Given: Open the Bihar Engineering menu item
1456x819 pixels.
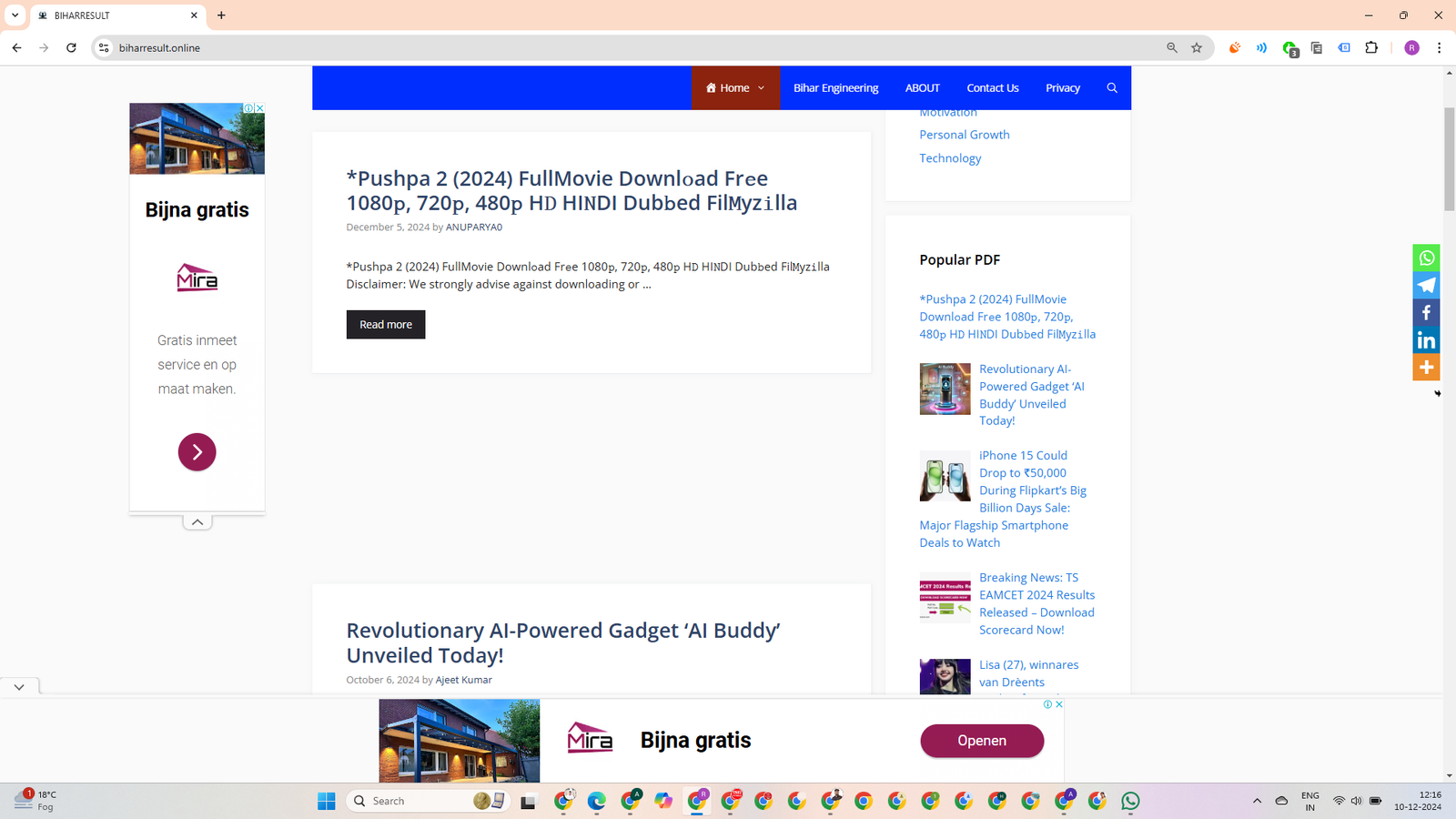Looking at the screenshot, I should [835, 88].
